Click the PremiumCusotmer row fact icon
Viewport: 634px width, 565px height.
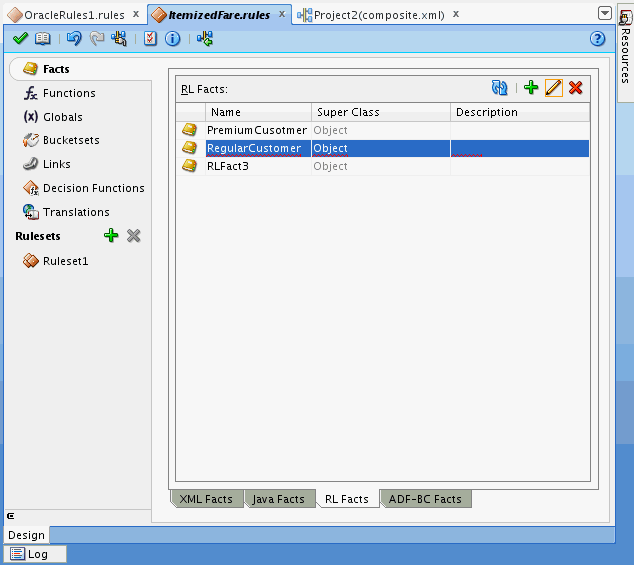(x=189, y=130)
